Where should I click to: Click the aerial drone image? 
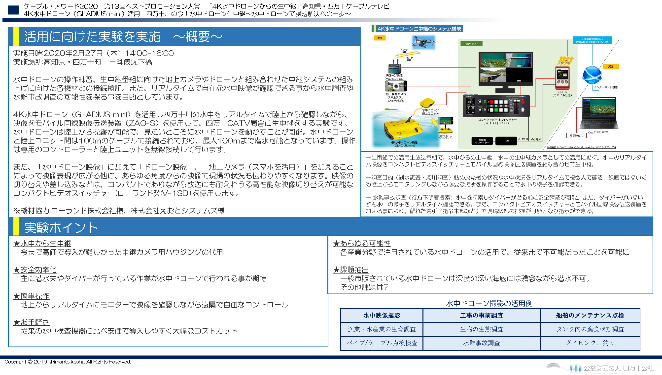(423, 42)
